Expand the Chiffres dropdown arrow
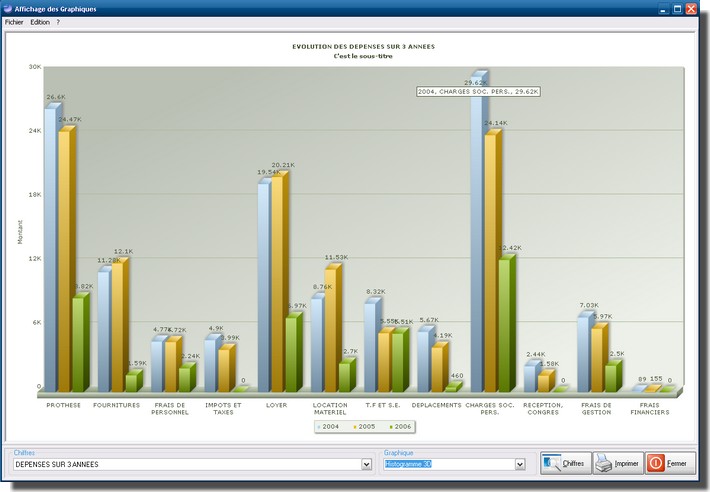This screenshot has height=492, width=710. 366,464
